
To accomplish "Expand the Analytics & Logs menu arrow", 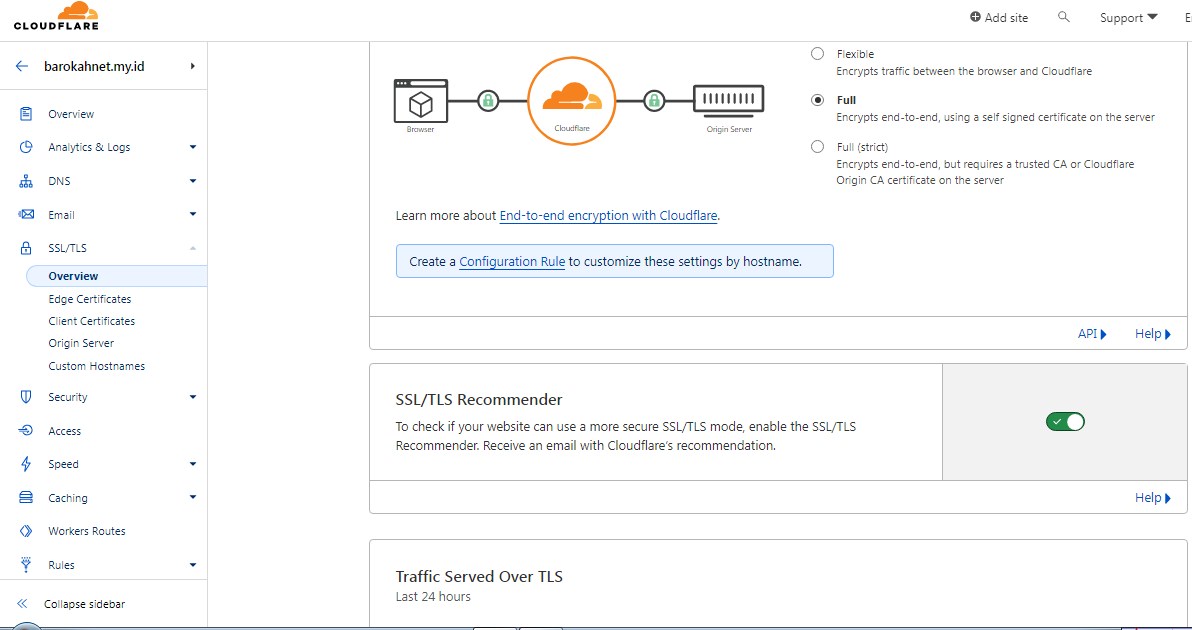I will [x=193, y=147].
